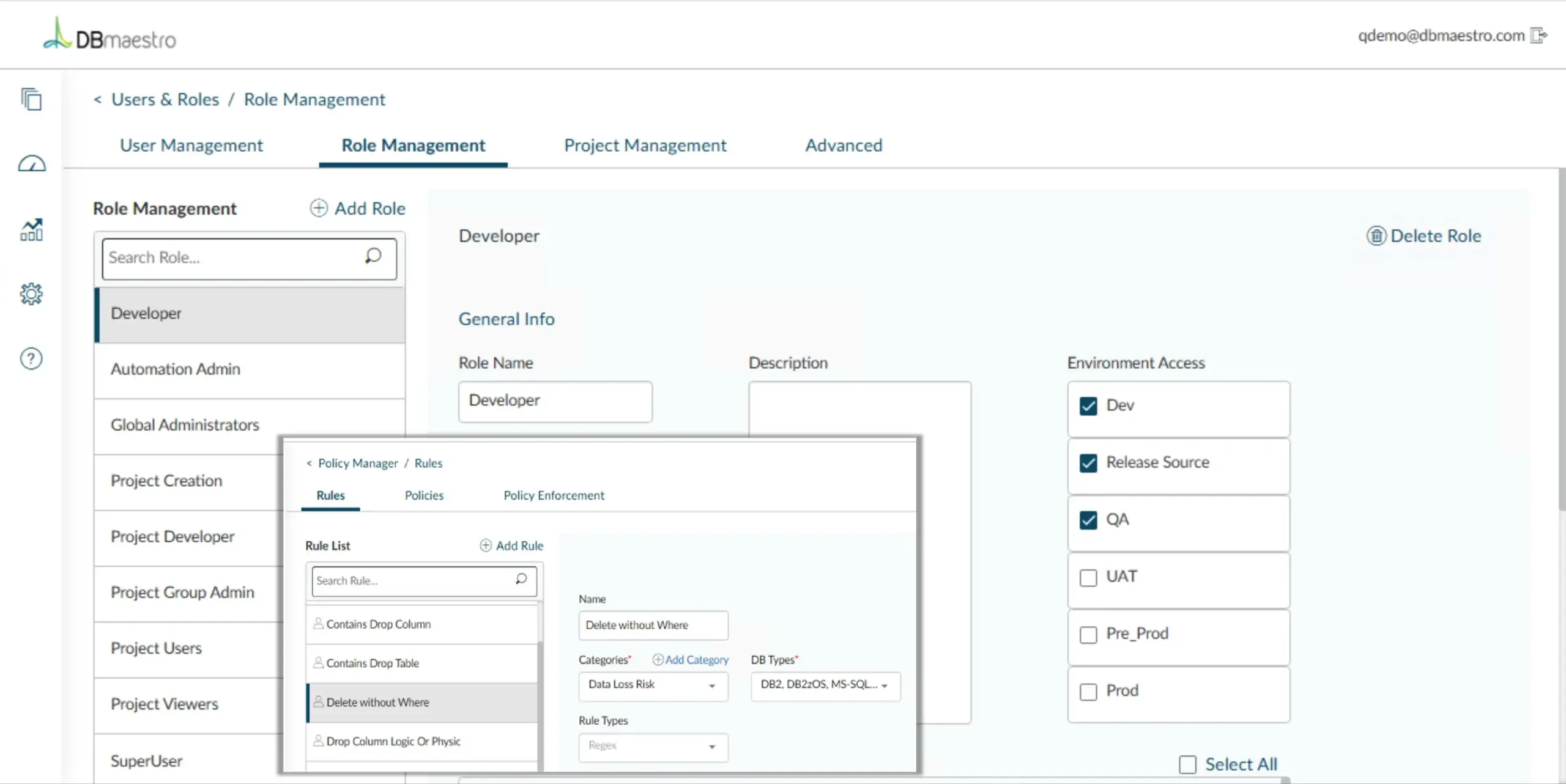
Task: Click the help question mark icon
Action: [31, 359]
